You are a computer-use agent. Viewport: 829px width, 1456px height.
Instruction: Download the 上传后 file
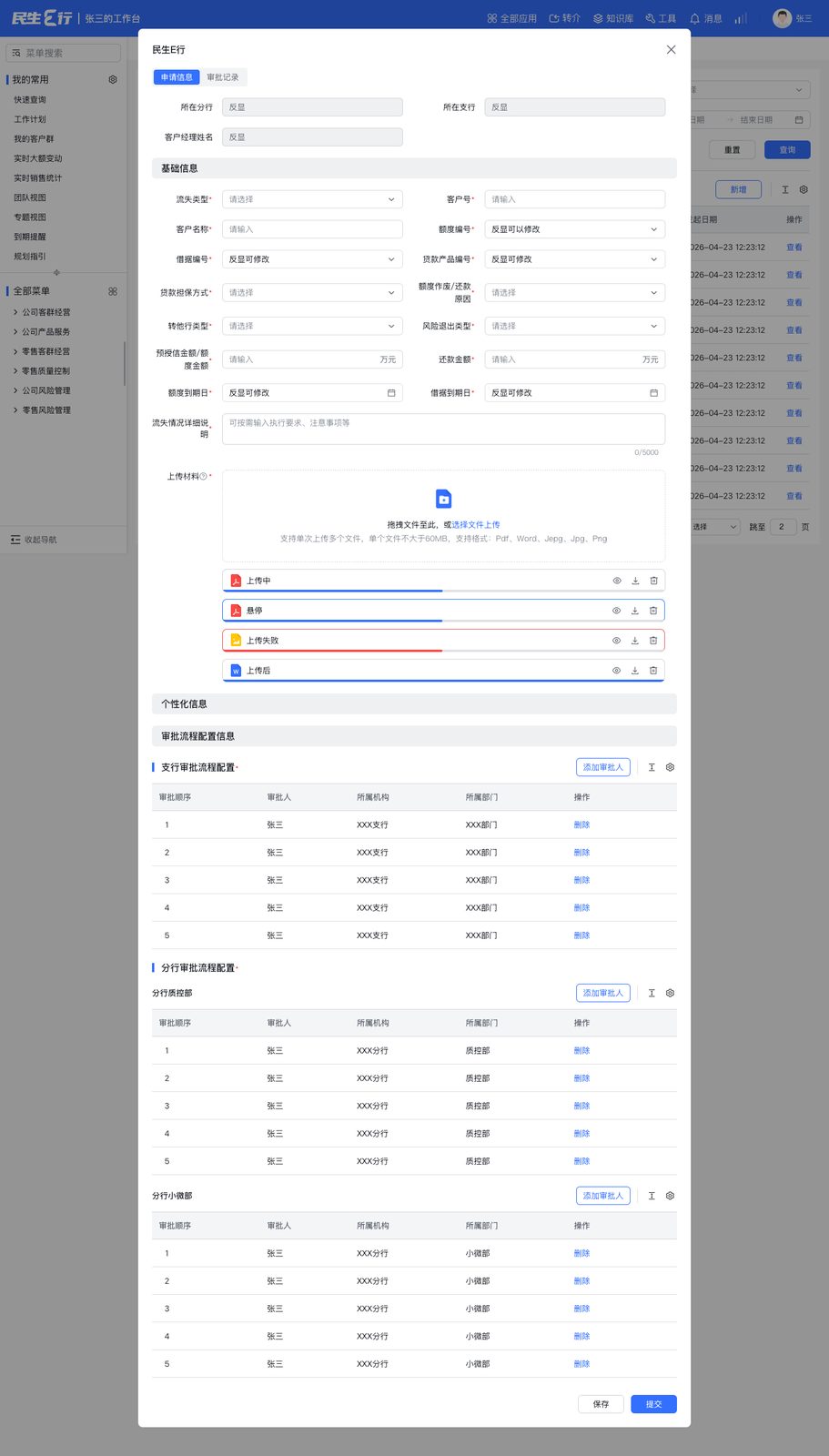click(x=635, y=671)
